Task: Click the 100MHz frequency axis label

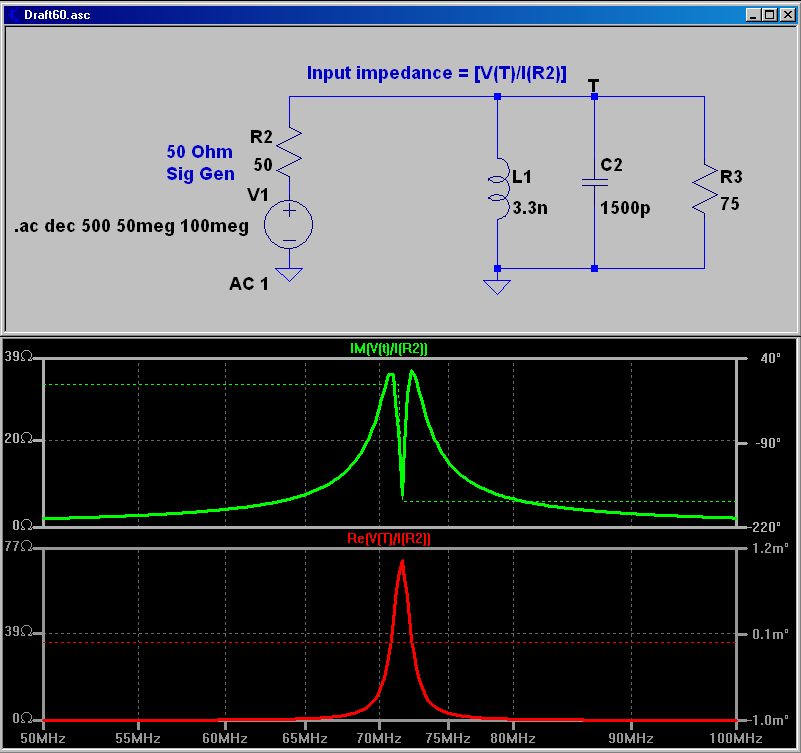Action: (x=736, y=739)
